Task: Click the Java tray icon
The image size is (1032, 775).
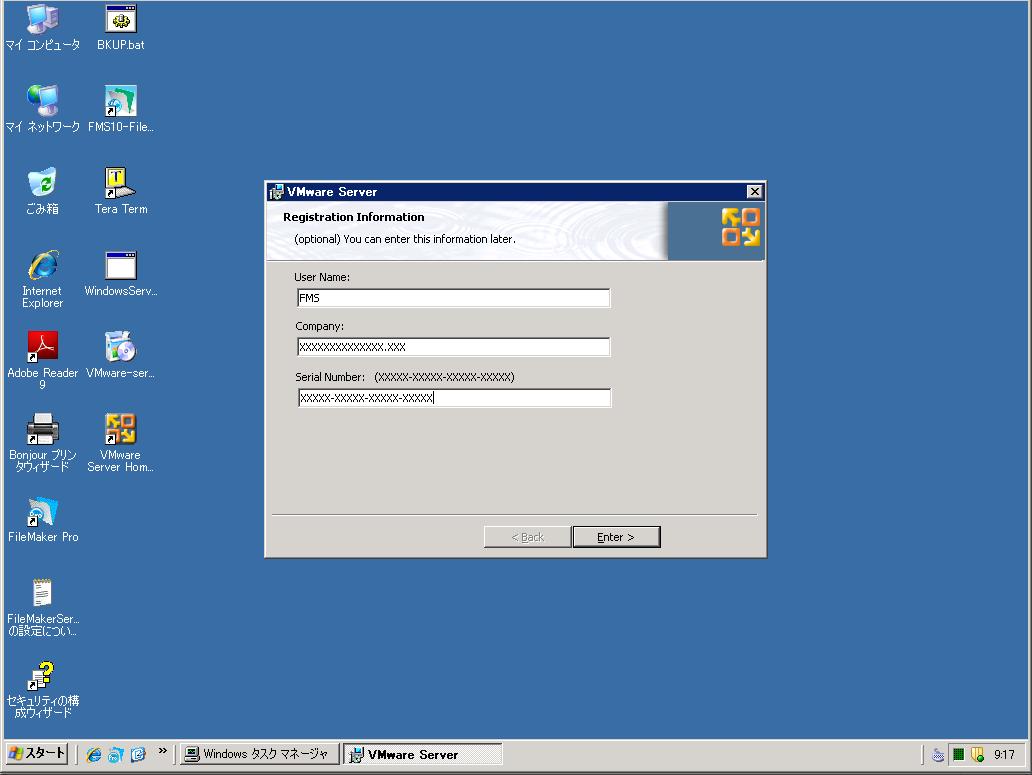Action: pos(939,755)
